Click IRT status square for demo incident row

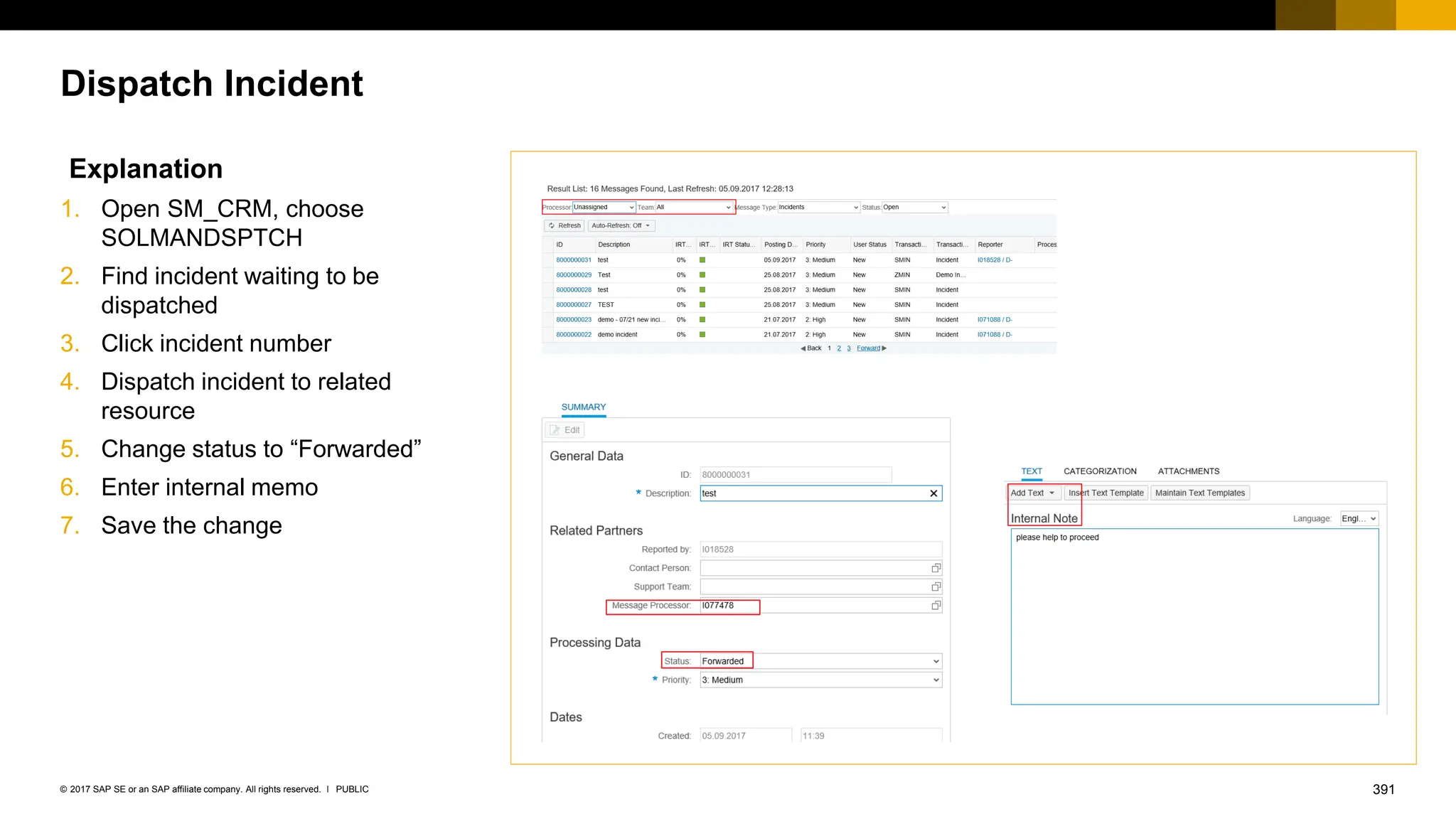click(702, 335)
